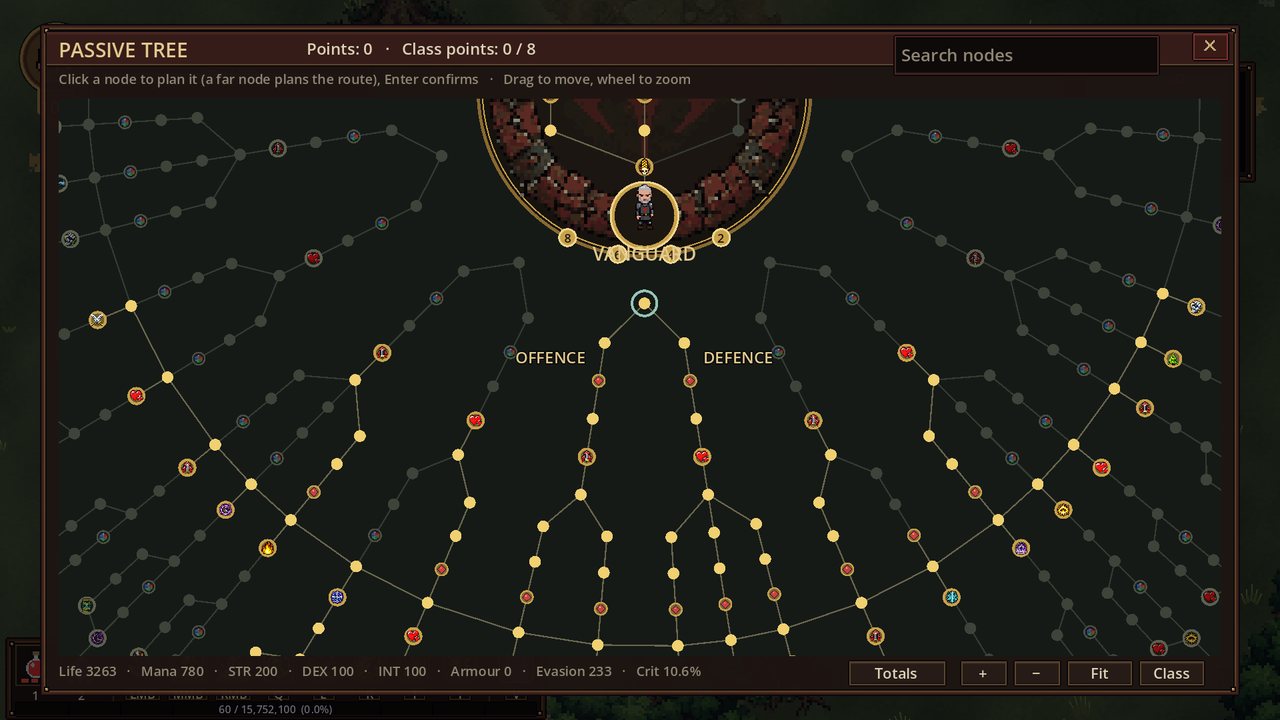Click the 'STR 200' stat
The image size is (1280, 720).
pos(253,671)
